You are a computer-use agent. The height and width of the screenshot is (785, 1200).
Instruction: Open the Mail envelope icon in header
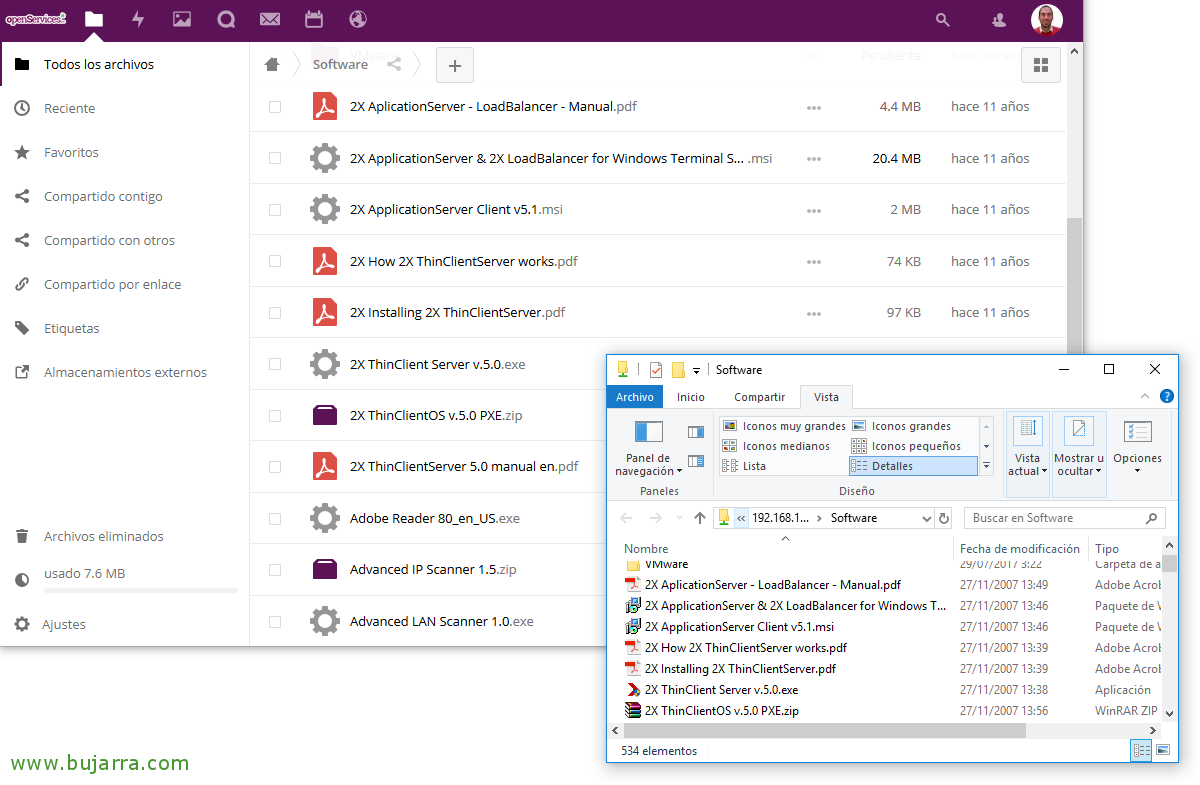coord(269,19)
